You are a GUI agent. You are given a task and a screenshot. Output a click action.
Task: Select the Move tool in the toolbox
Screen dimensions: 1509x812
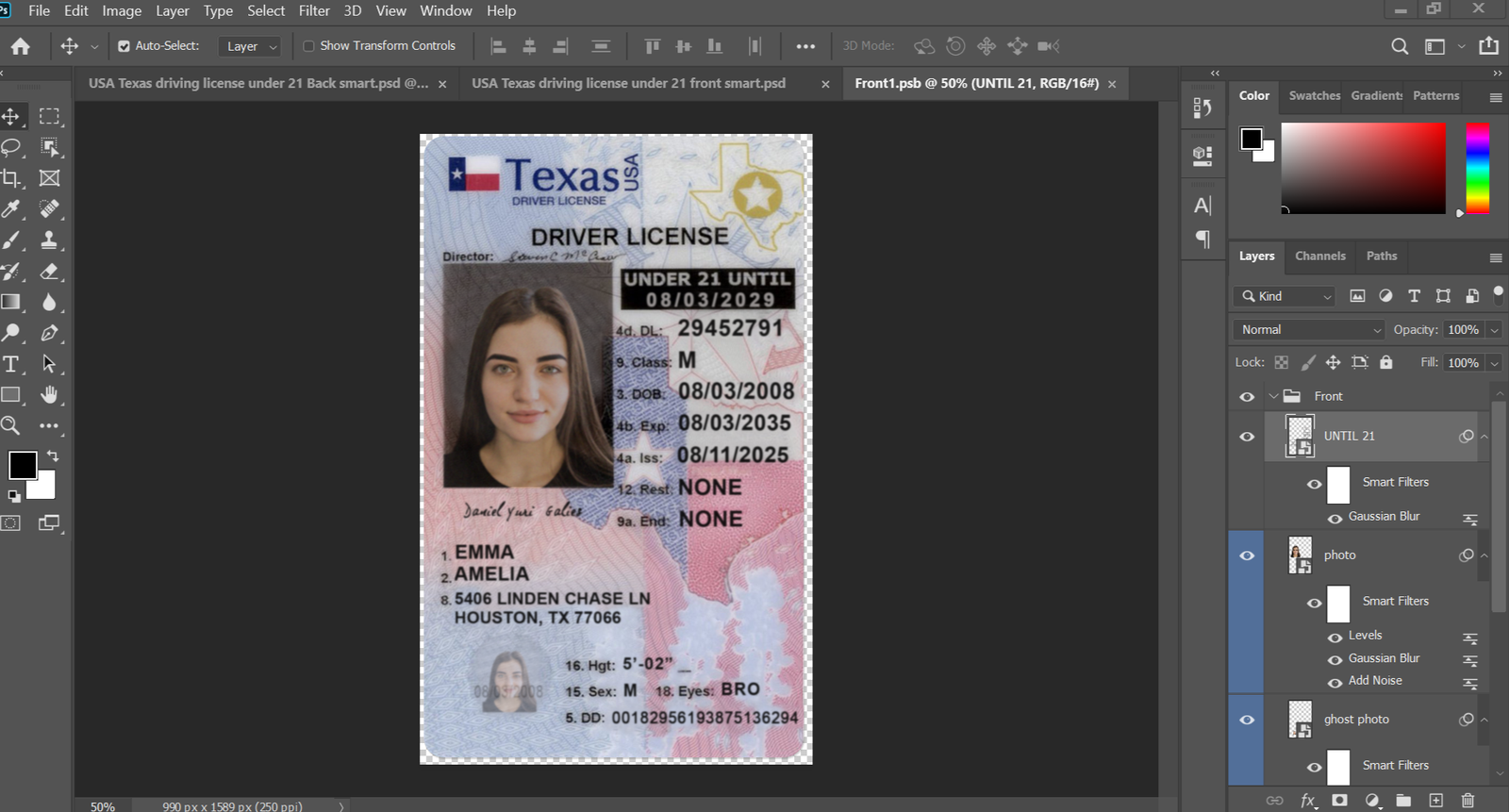coord(10,116)
